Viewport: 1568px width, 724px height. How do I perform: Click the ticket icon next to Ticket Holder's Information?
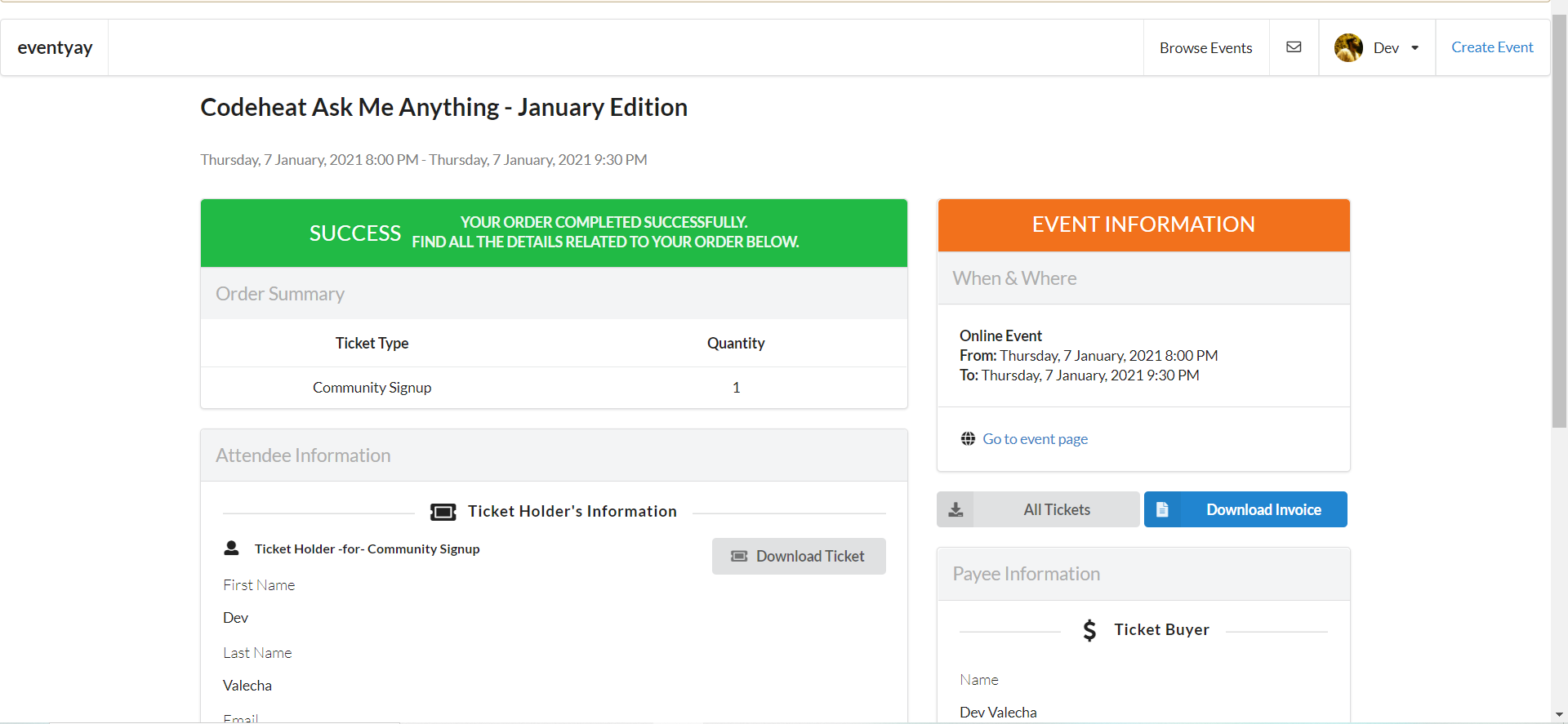(x=443, y=512)
